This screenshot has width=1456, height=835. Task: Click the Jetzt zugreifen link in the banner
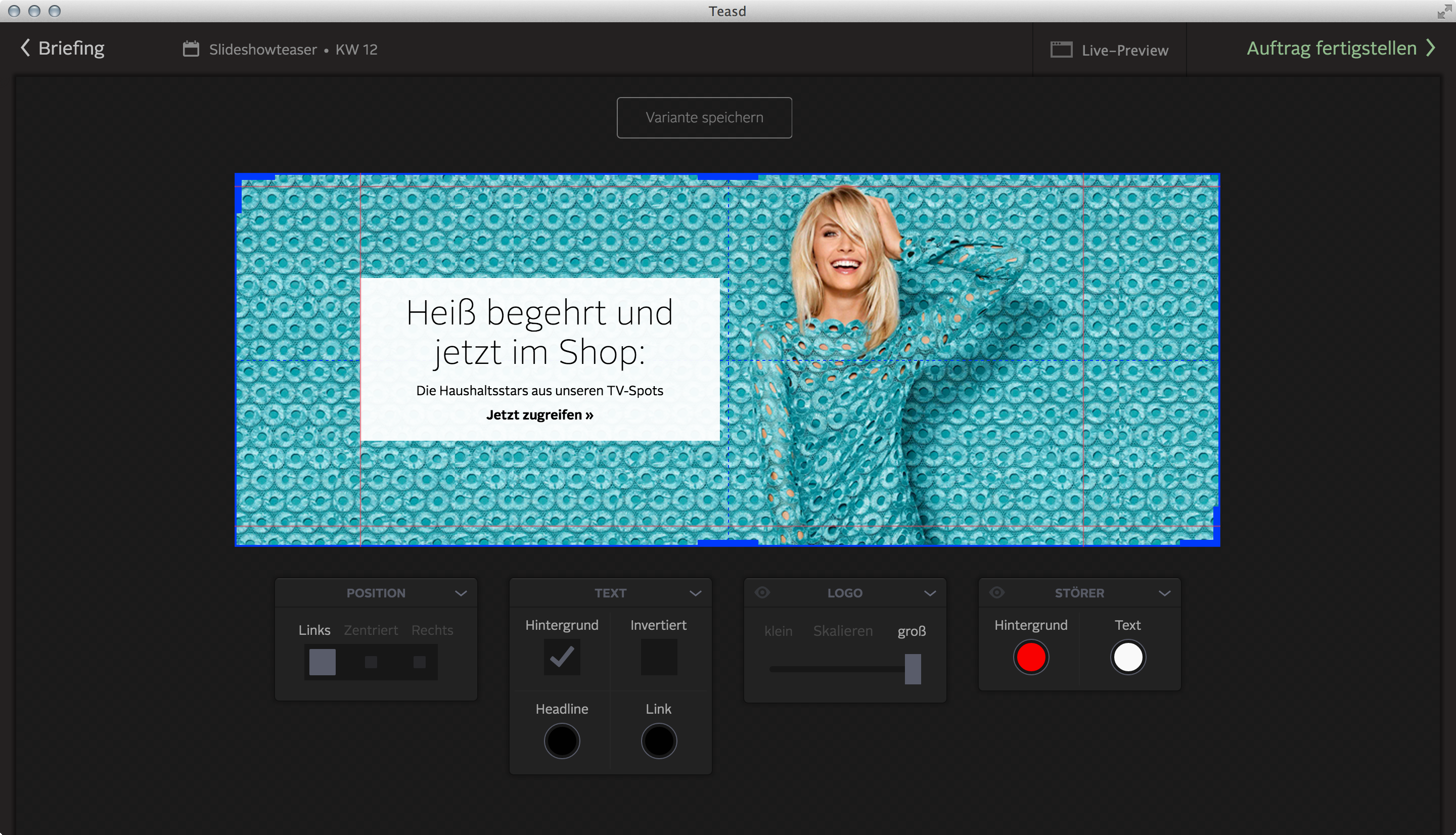(539, 414)
